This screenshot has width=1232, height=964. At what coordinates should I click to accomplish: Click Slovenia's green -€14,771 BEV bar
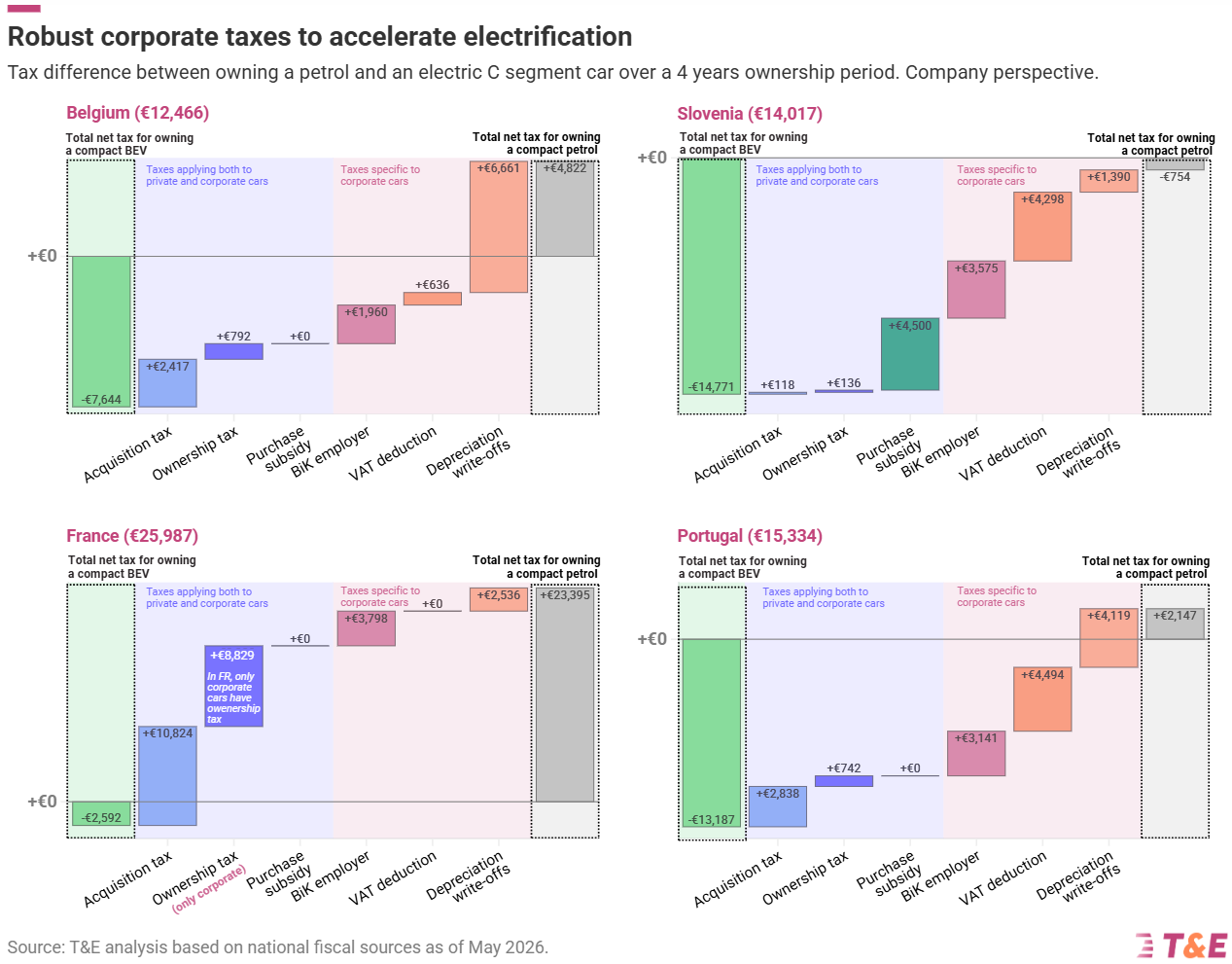pos(712,276)
